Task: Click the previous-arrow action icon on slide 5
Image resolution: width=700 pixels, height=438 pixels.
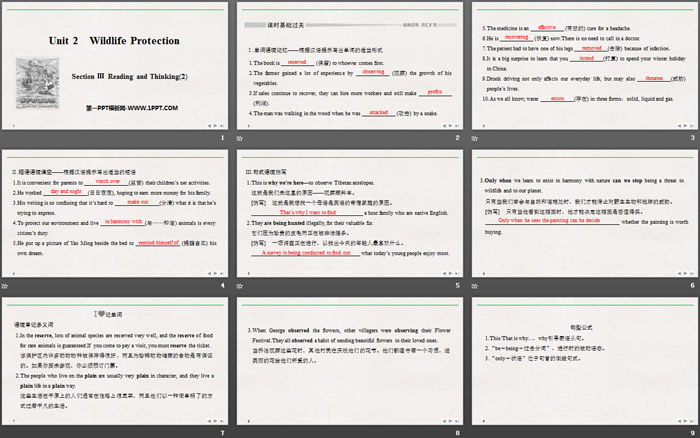Action: click(444, 273)
